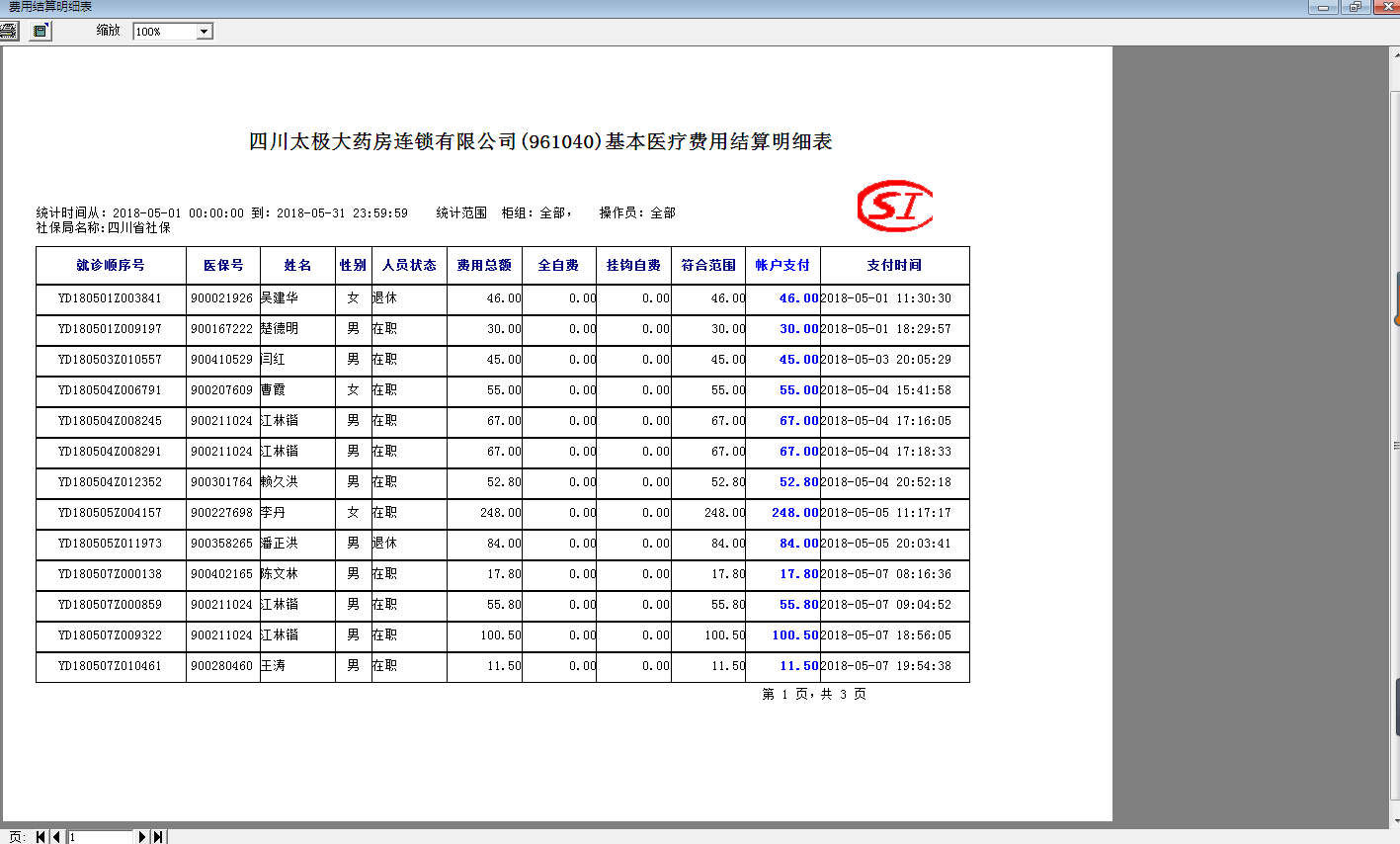Screen dimensions: 1400x844
Task: Select sequence number YD180505Z004157
Action: click(x=110, y=513)
